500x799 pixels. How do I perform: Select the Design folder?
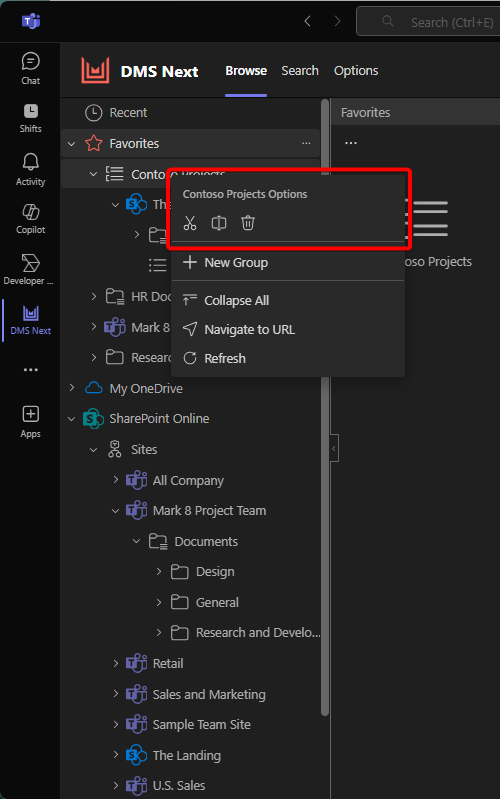coord(215,572)
